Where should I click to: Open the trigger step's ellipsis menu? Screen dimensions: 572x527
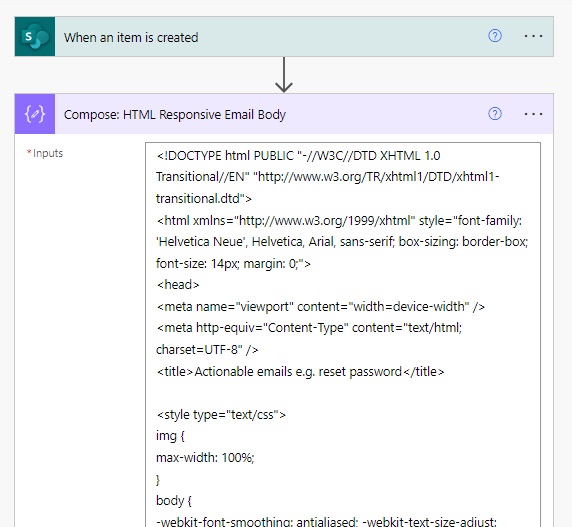click(x=533, y=36)
